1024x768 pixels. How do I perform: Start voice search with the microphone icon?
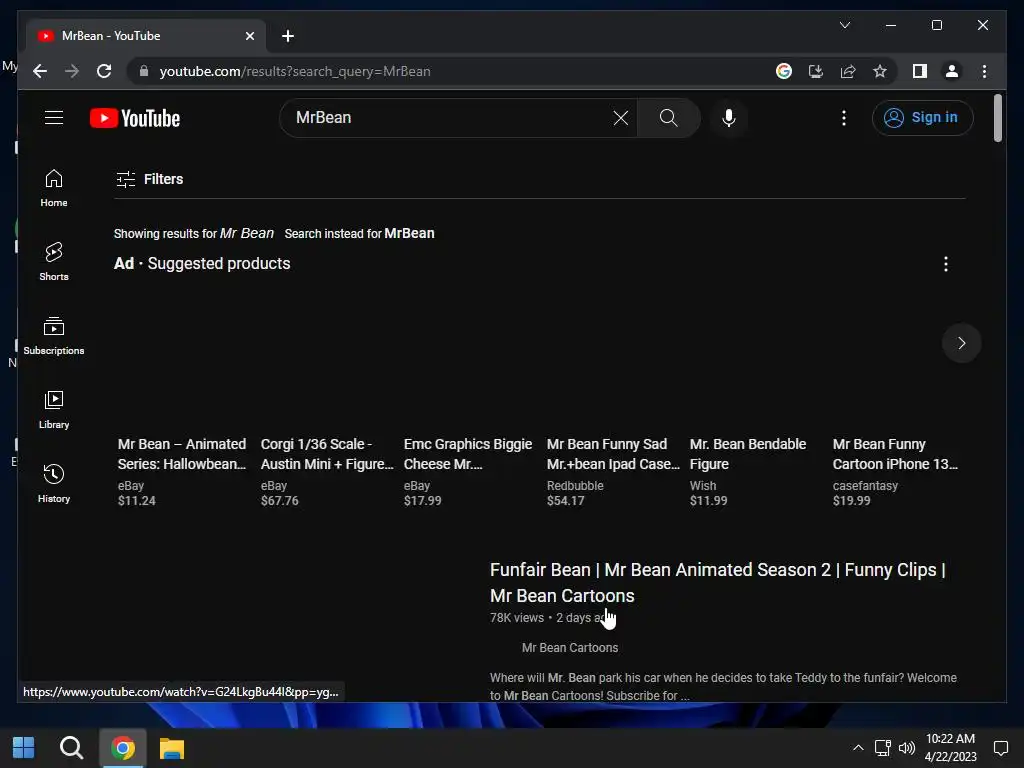click(x=729, y=118)
